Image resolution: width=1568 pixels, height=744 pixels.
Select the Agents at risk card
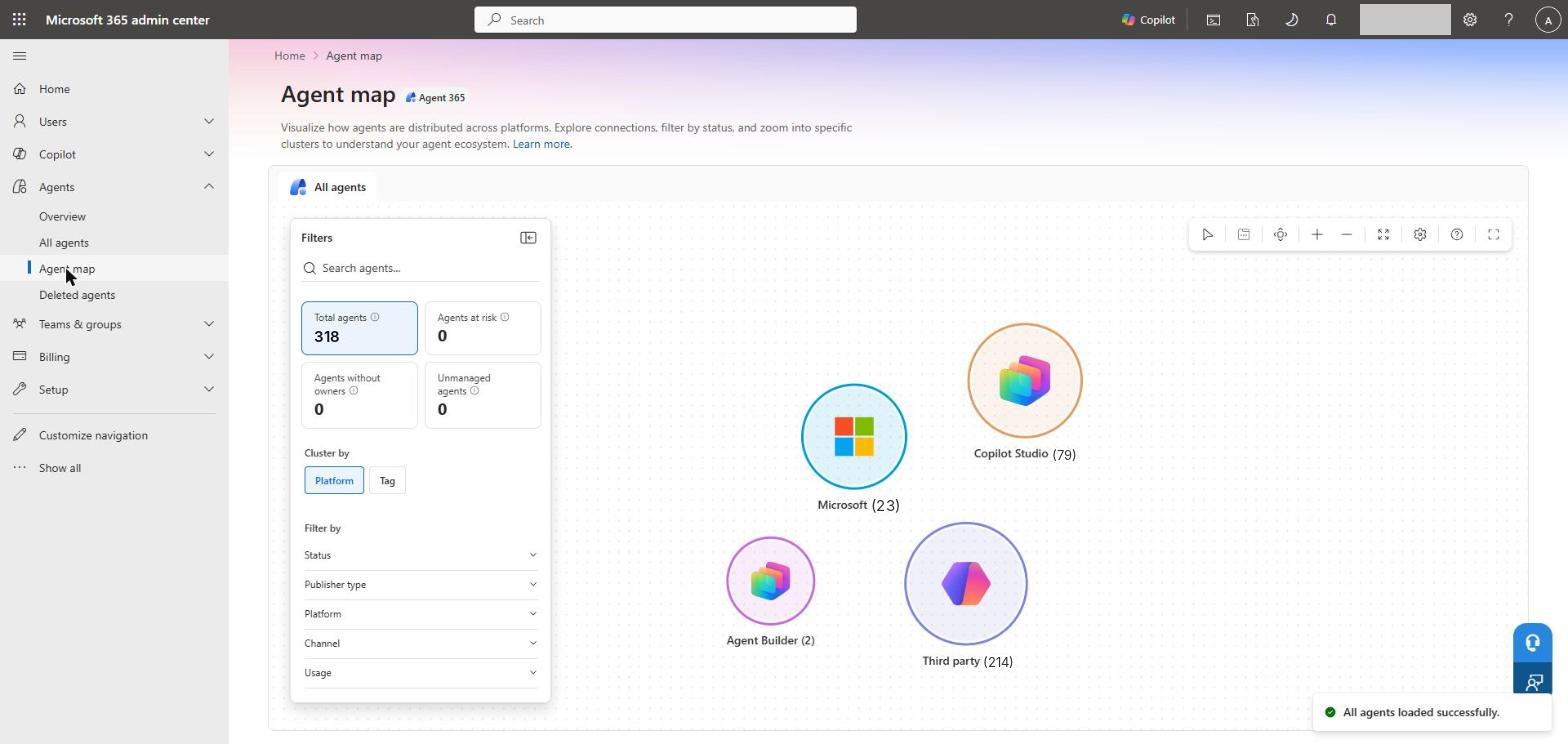point(483,328)
